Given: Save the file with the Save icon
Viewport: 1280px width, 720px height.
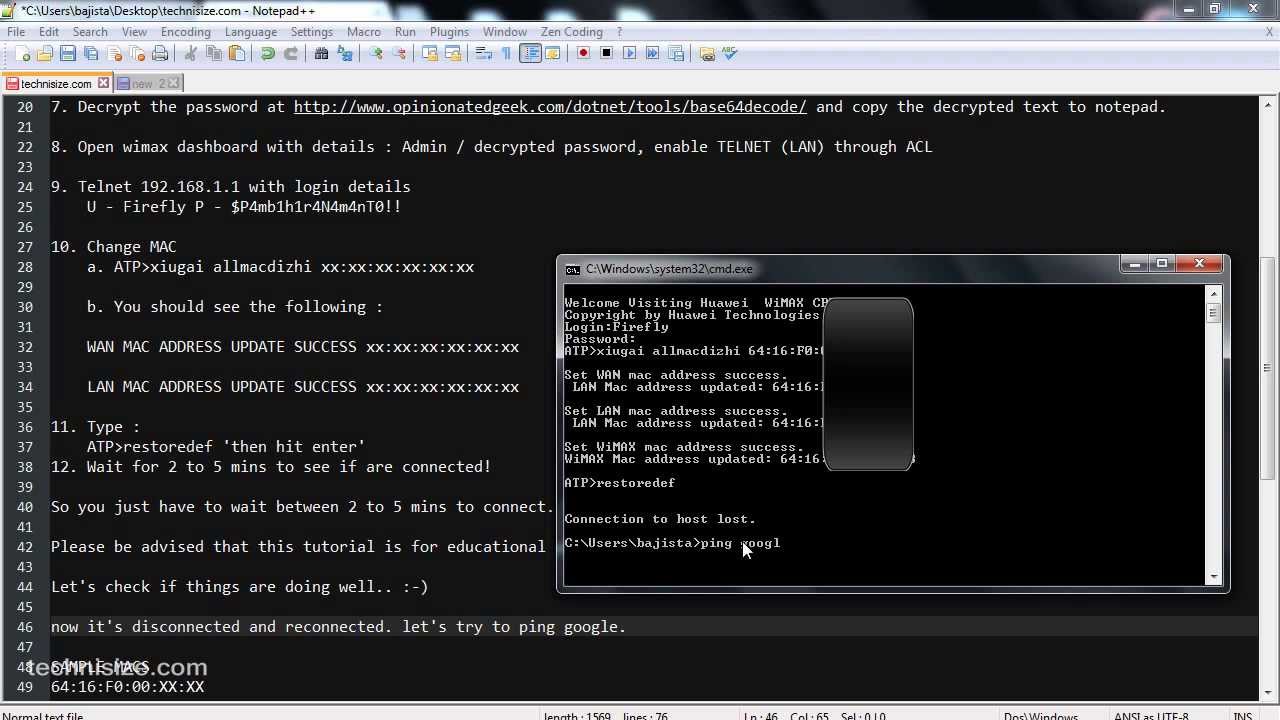Looking at the screenshot, I should click(x=68, y=53).
